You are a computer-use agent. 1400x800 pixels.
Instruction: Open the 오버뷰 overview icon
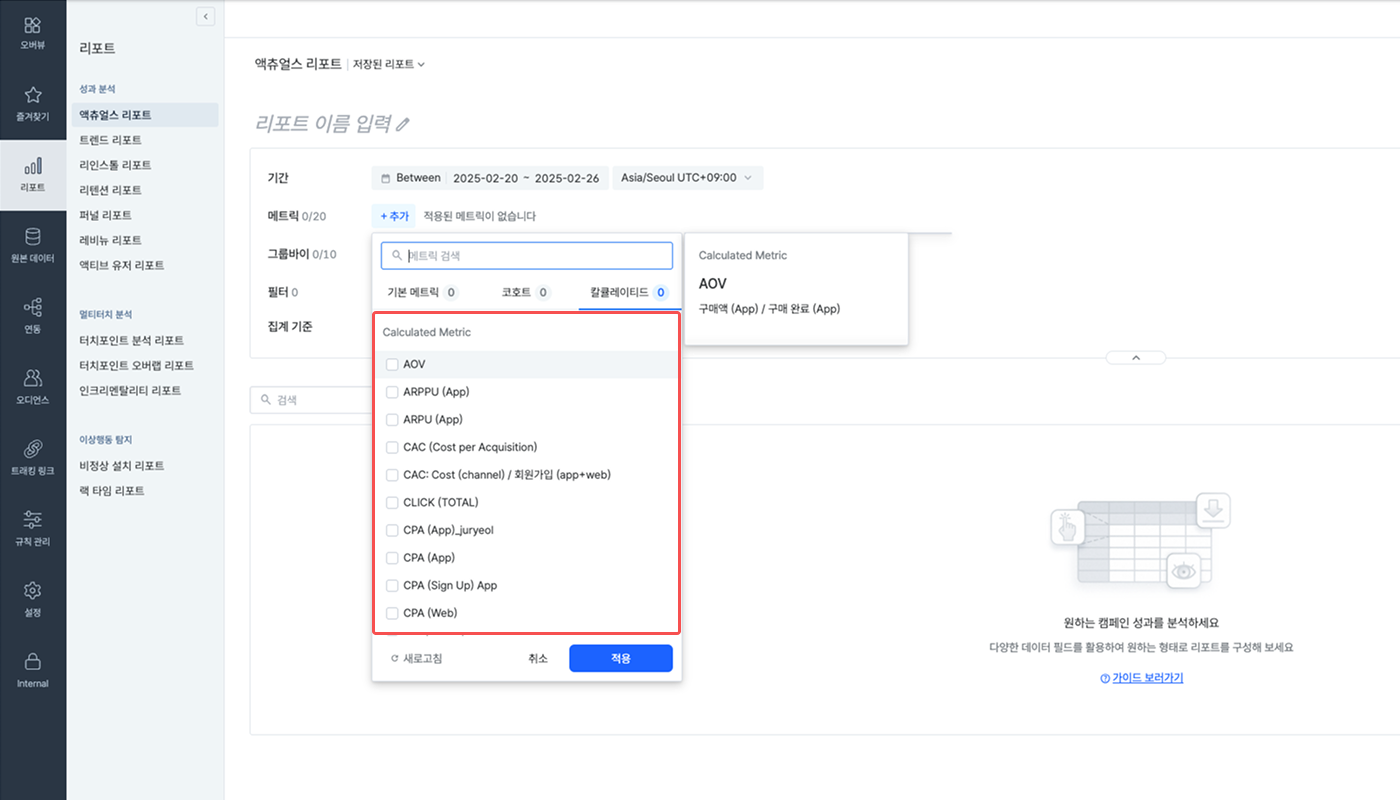(x=33, y=25)
